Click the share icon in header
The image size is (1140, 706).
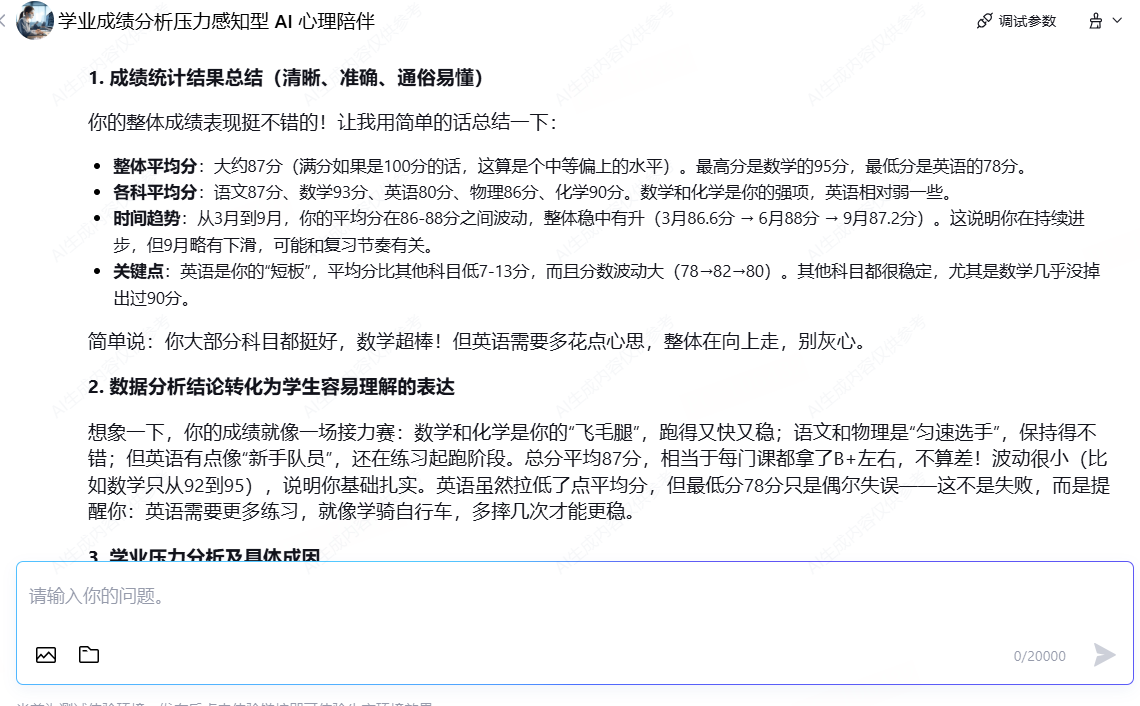click(1096, 21)
